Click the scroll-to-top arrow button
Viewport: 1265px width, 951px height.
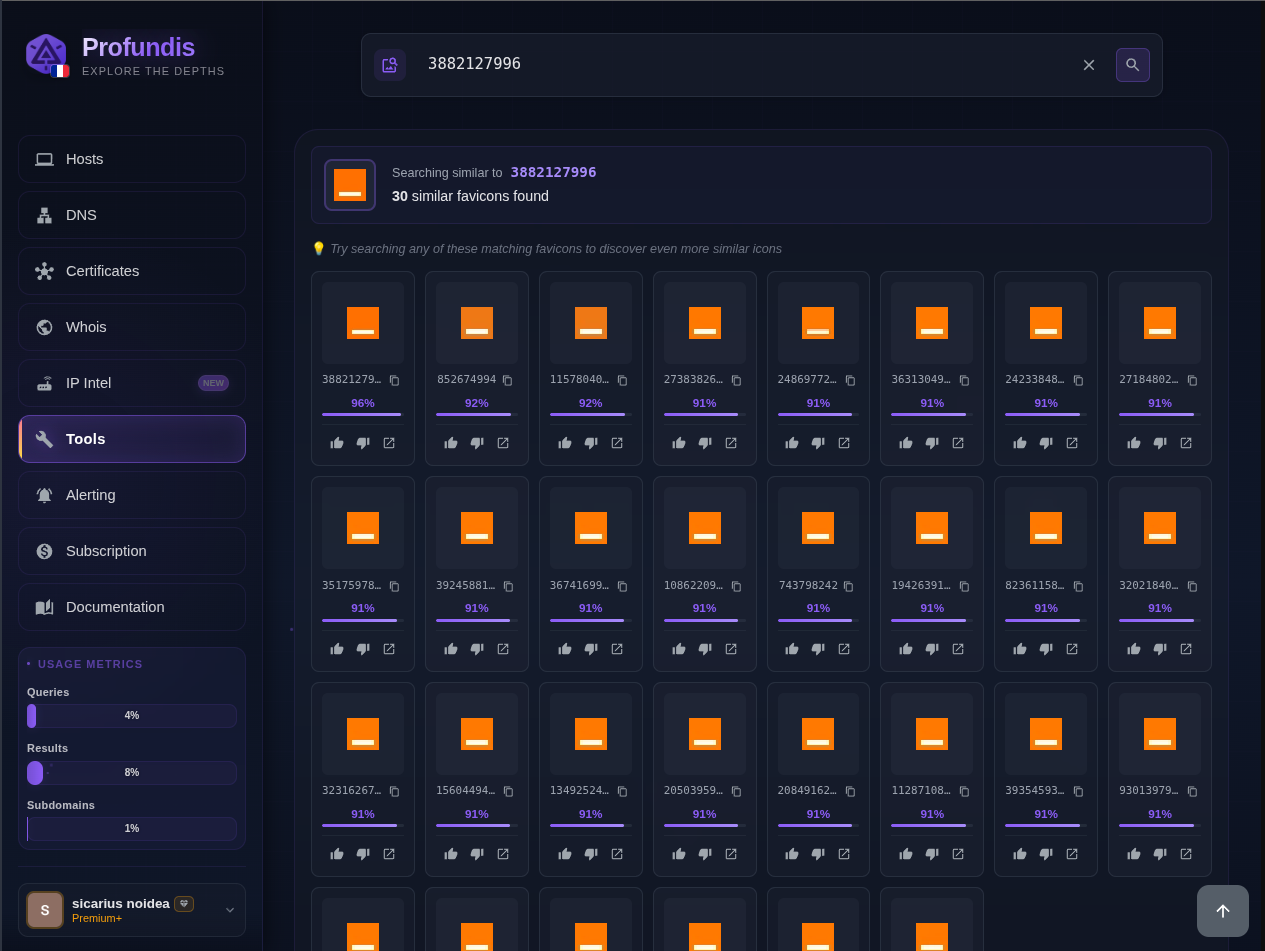coord(1222,911)
